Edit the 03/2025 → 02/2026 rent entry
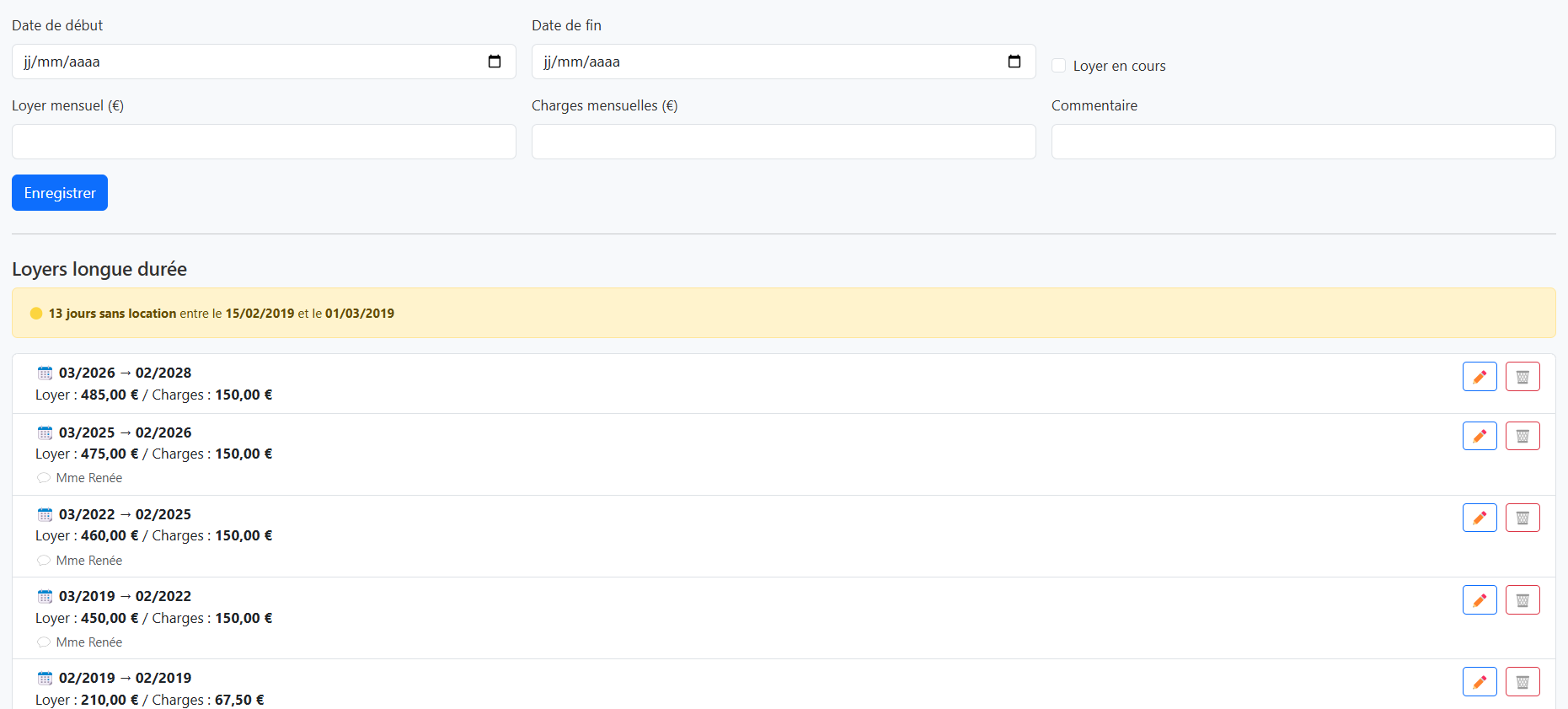The image size is (1568, 709). [1479, 436]
